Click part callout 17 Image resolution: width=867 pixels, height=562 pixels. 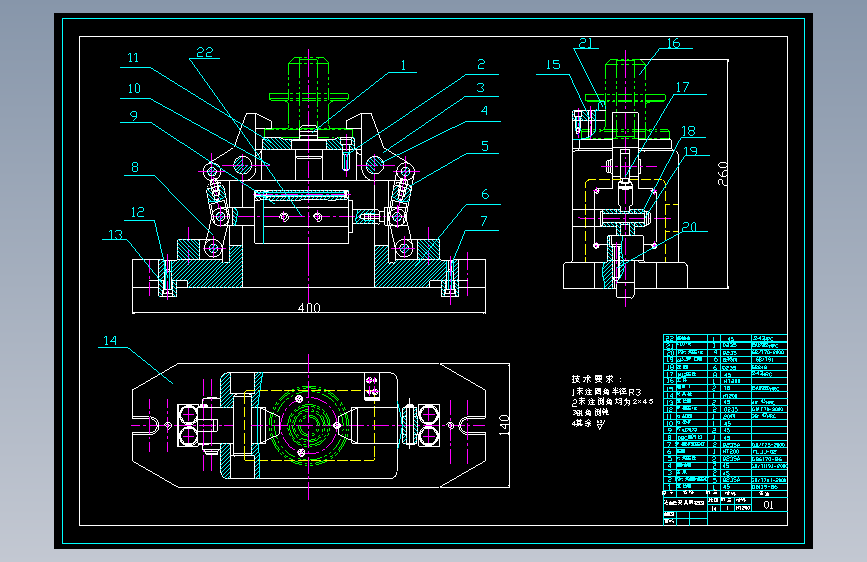[682, 87]
